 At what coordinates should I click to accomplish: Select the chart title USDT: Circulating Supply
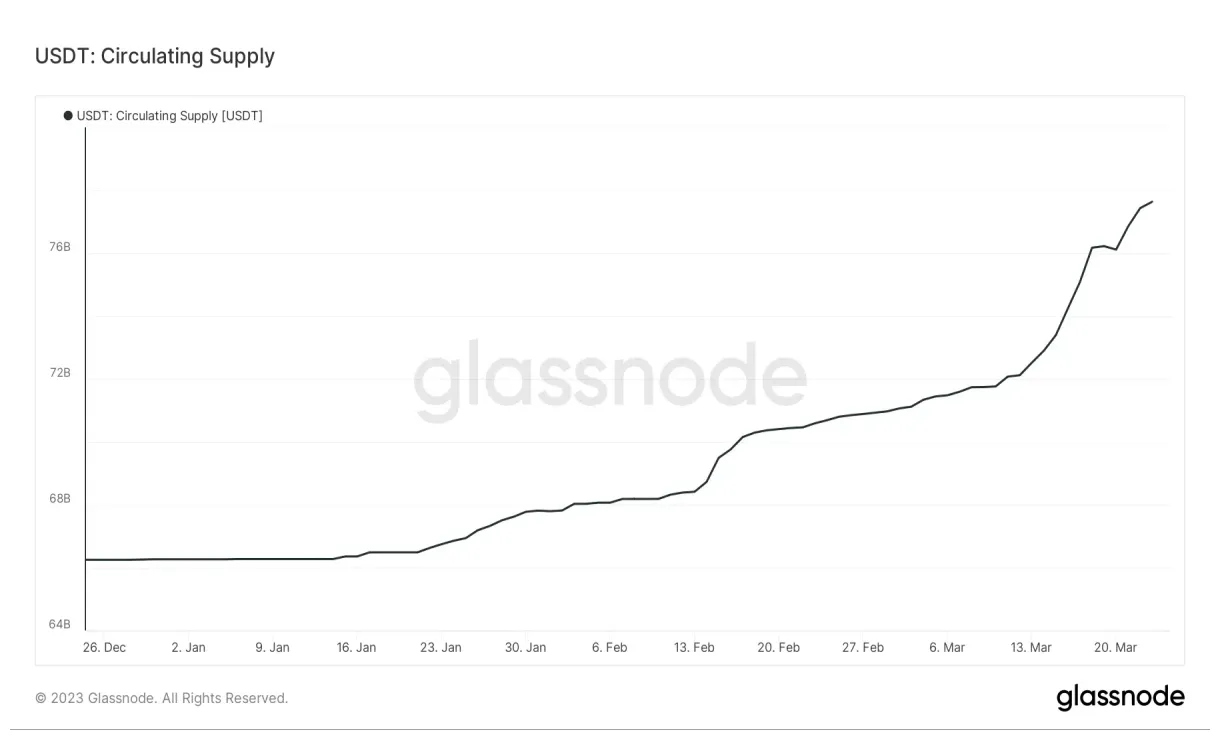click(x=155, y=56)
